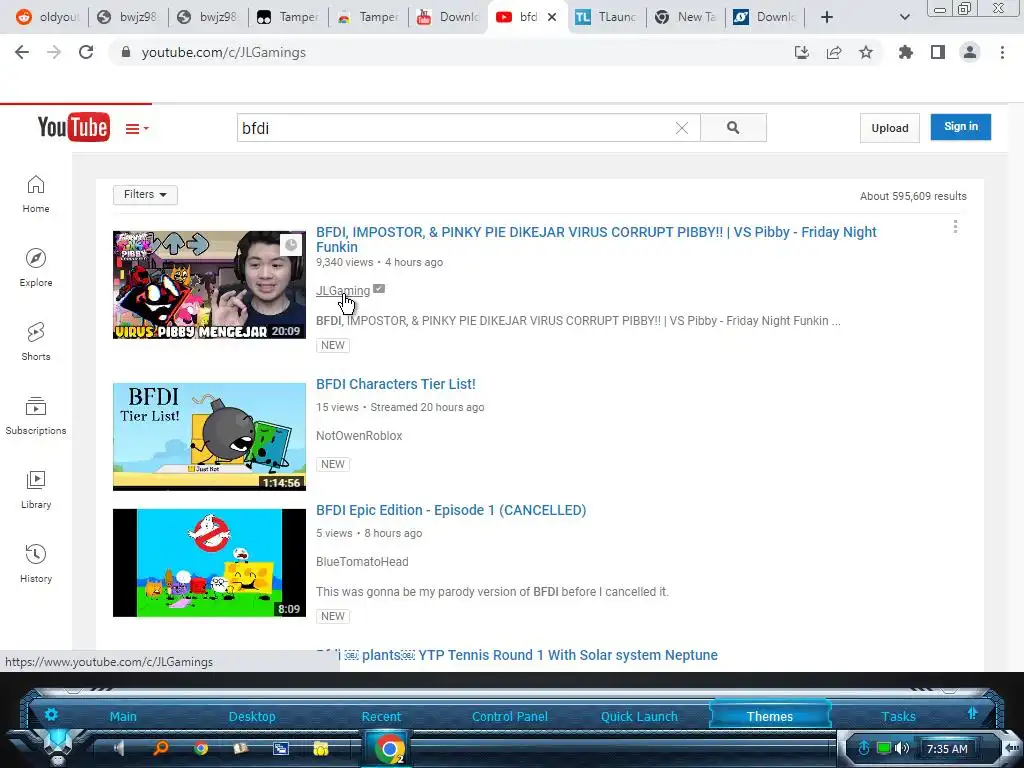Click the orange search magnifier in taskbar
The width and height of the screenshot is (1024, 768).
tap(160, 748)
